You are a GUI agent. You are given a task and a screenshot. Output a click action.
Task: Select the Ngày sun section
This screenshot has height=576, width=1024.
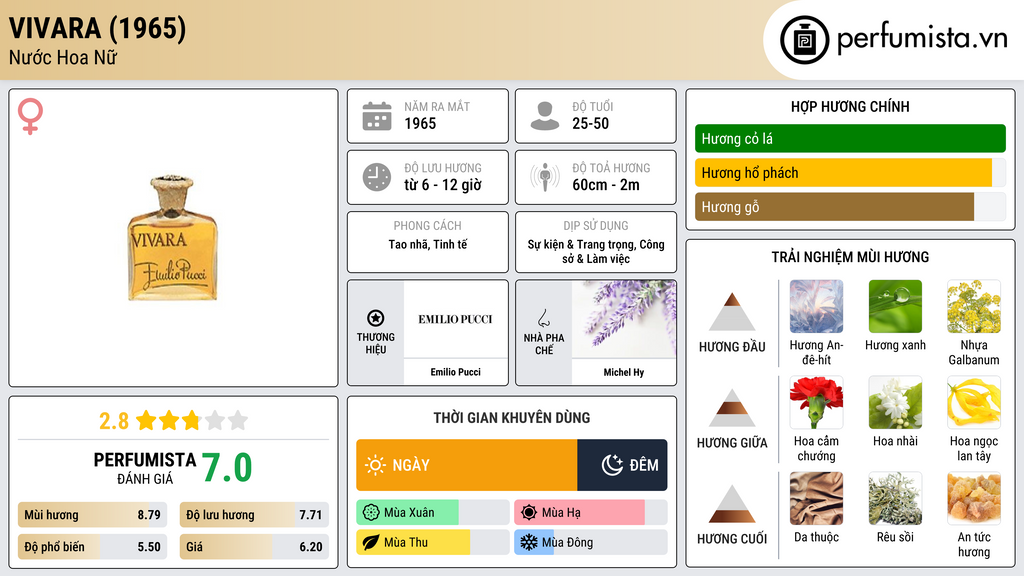tap(466, 465)
